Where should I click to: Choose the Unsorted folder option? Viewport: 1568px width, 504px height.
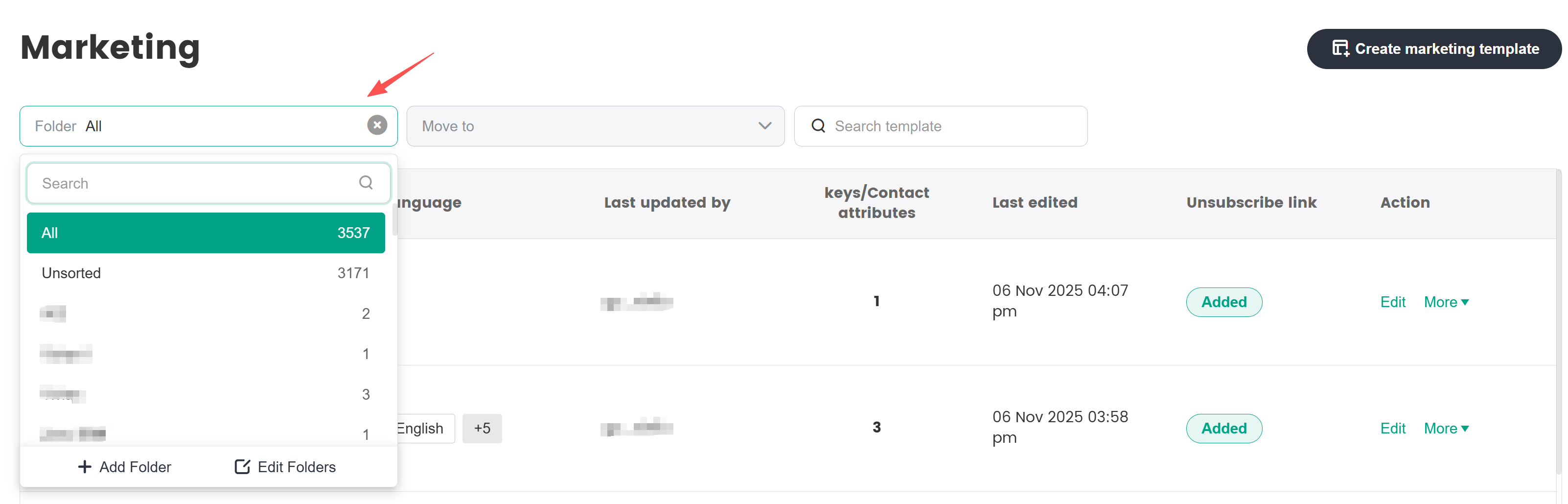coord(206,273)
